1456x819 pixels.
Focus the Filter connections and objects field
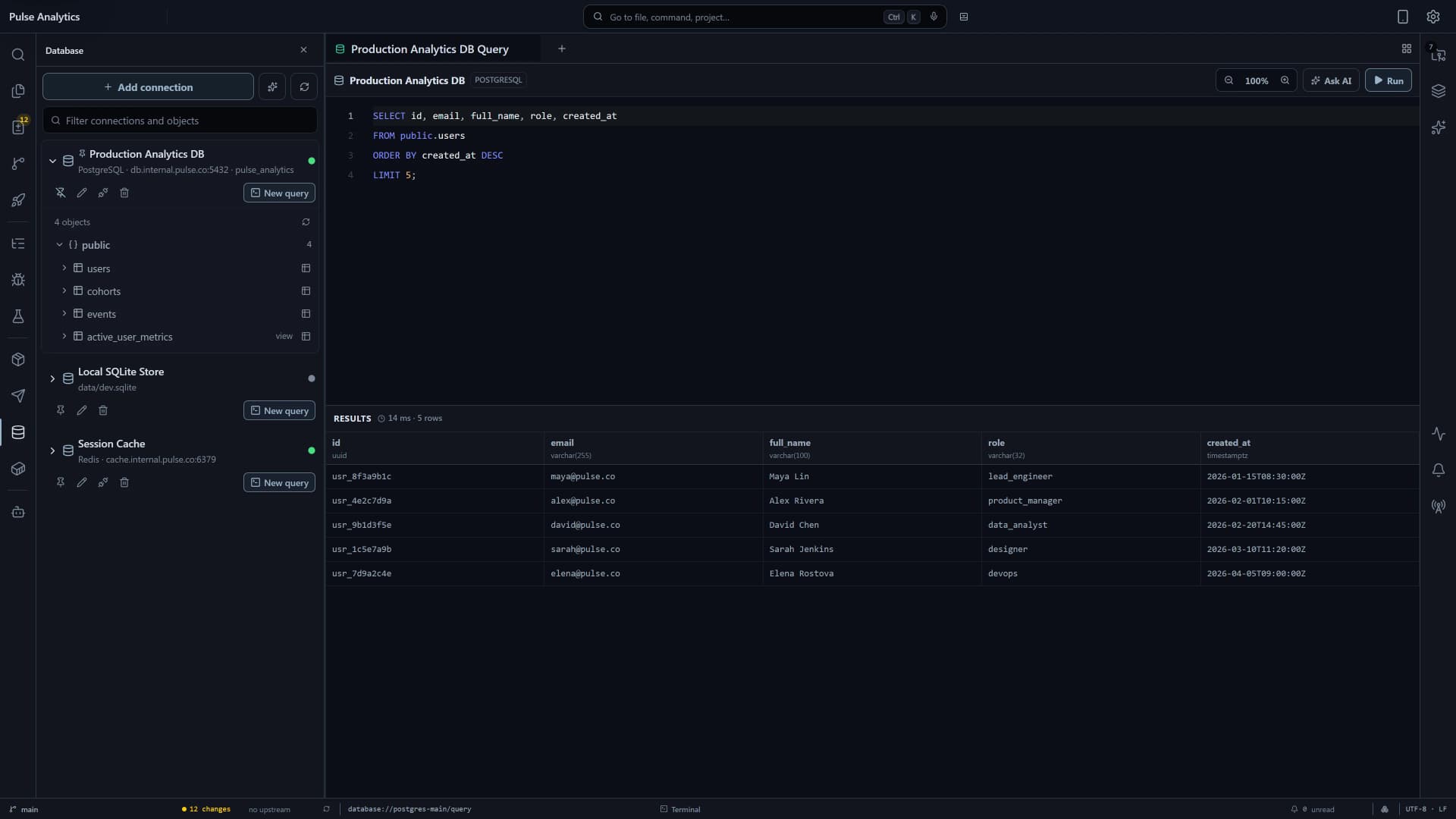pyautogui.click(x=180, y=121)
